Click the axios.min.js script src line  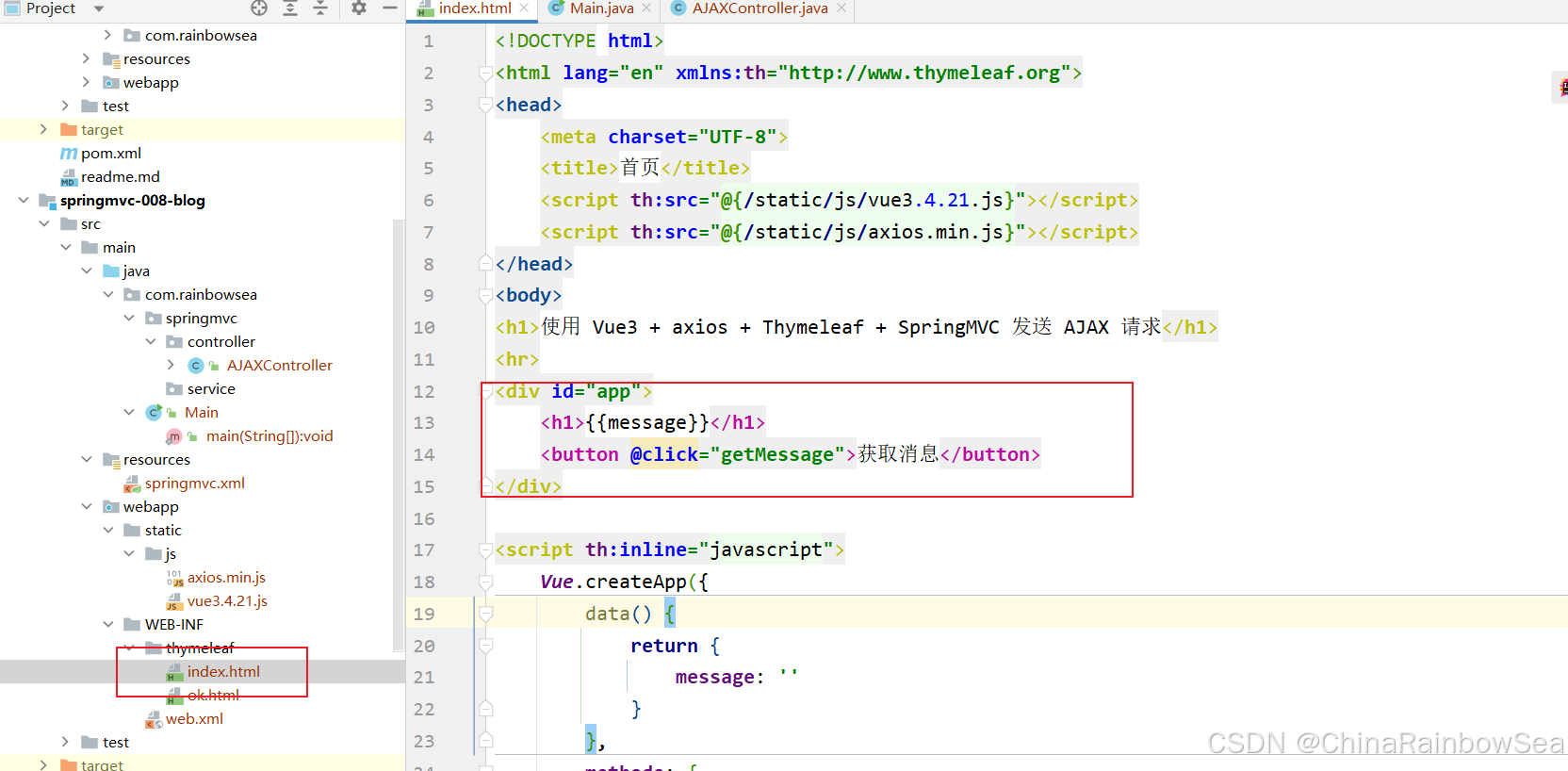pos(839,232)
